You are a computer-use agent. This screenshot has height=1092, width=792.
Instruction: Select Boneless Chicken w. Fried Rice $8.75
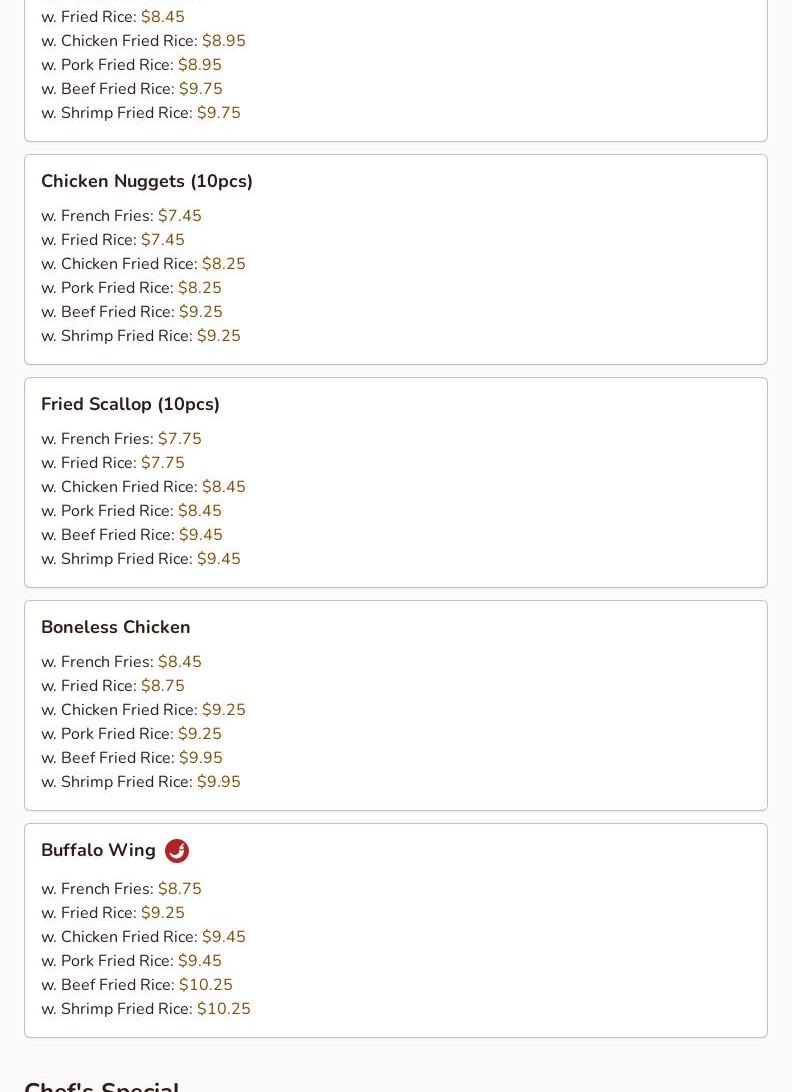[x=113, y=686]
